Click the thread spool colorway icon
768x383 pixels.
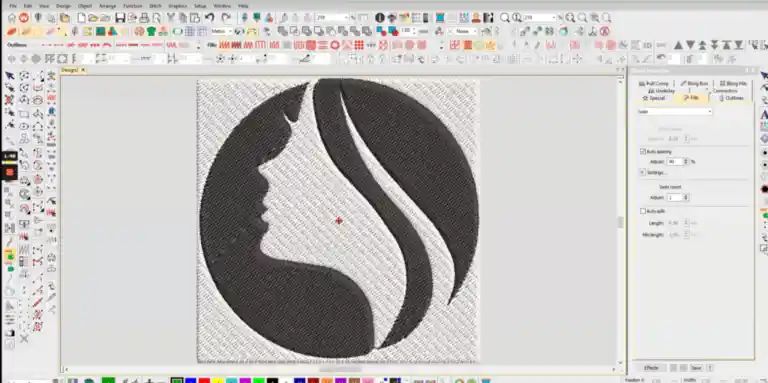440,18
